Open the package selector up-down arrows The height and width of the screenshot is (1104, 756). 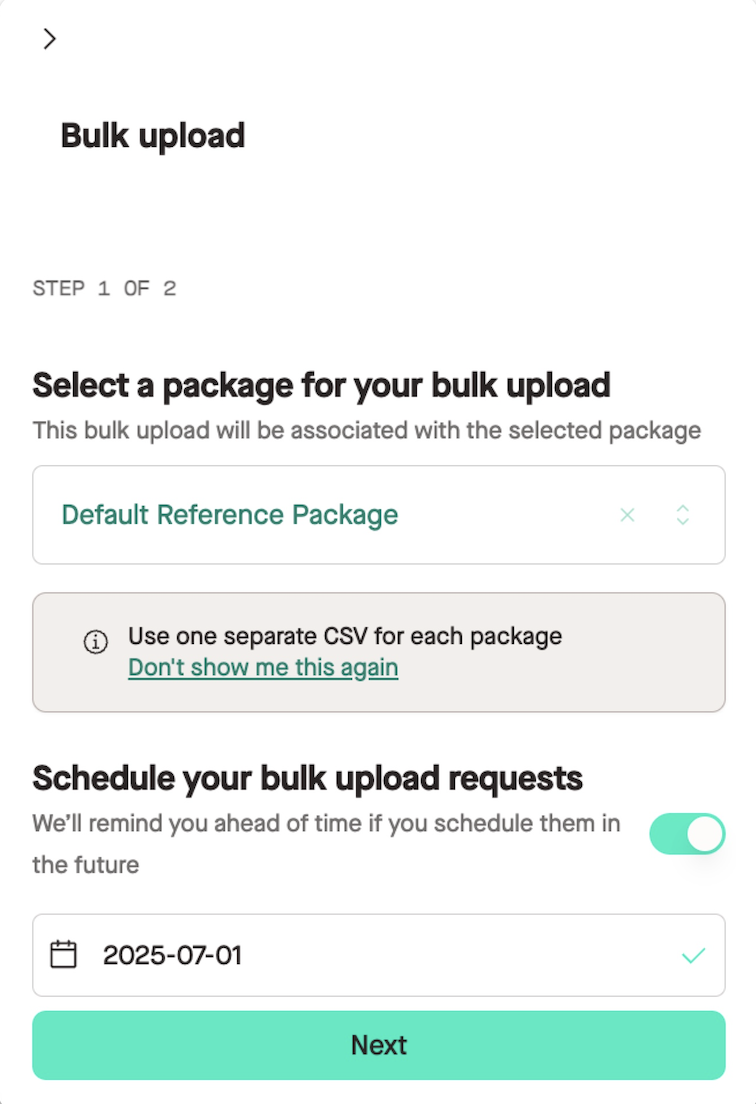coord(682,515)
